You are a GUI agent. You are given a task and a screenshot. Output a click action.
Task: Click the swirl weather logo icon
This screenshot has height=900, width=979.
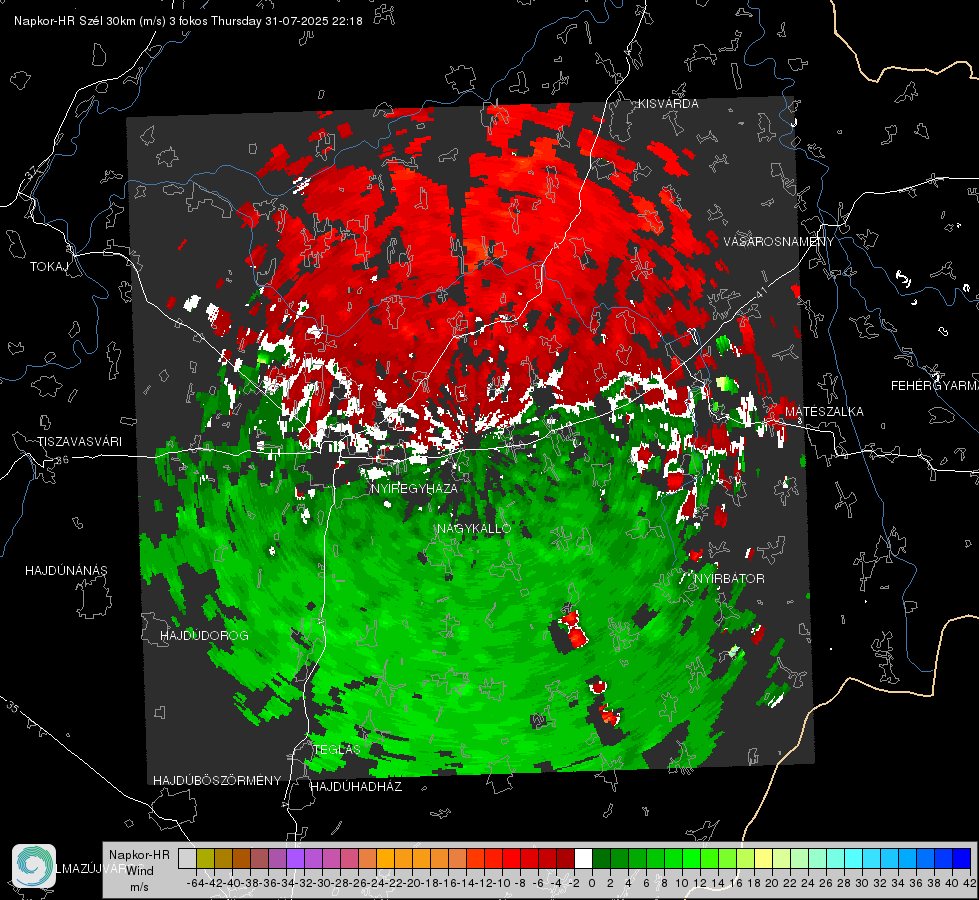(x=34, y=866)
